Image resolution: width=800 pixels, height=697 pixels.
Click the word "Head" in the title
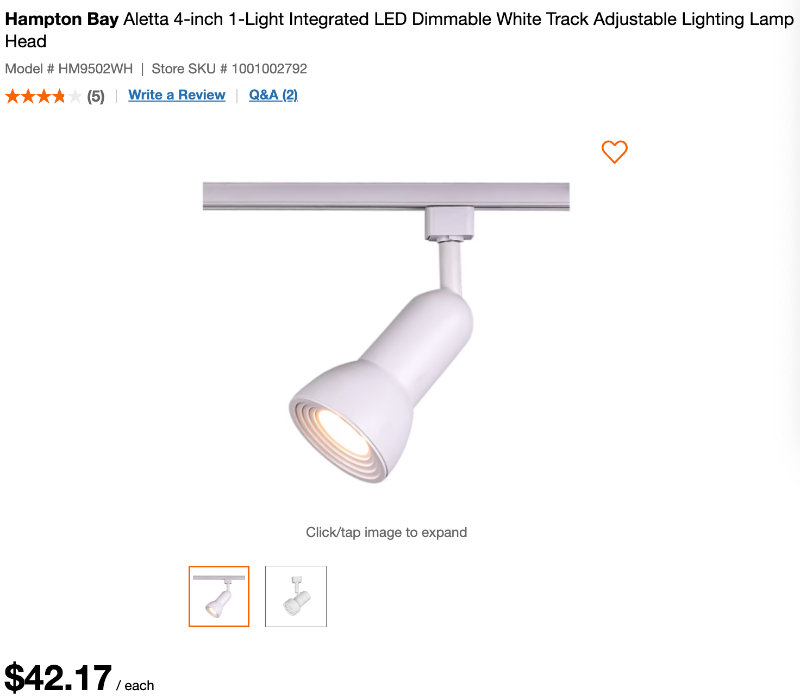pos(26,41)
